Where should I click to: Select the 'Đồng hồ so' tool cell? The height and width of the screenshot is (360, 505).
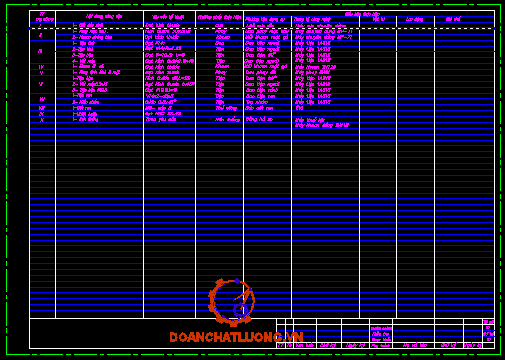tap(259, 119)
